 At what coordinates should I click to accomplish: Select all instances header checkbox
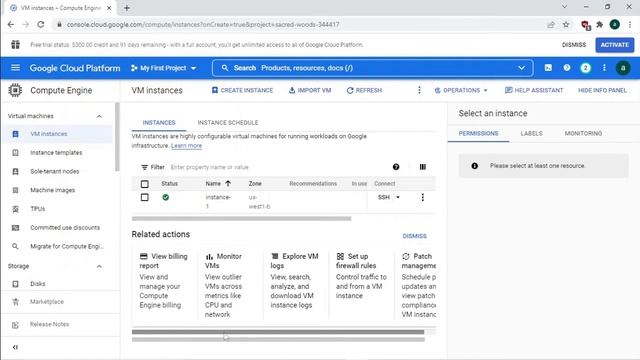coord(144,184)
